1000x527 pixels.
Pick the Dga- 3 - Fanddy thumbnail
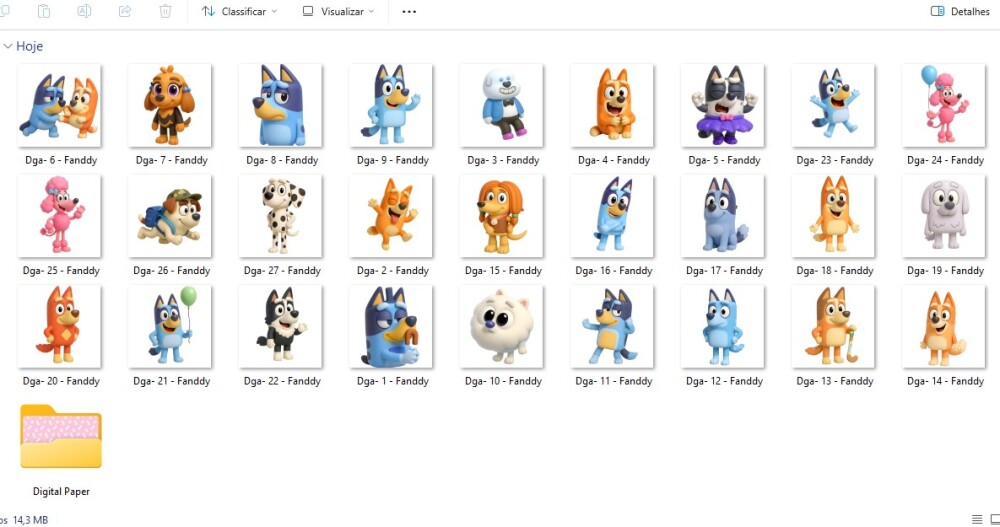coord(501,105)
